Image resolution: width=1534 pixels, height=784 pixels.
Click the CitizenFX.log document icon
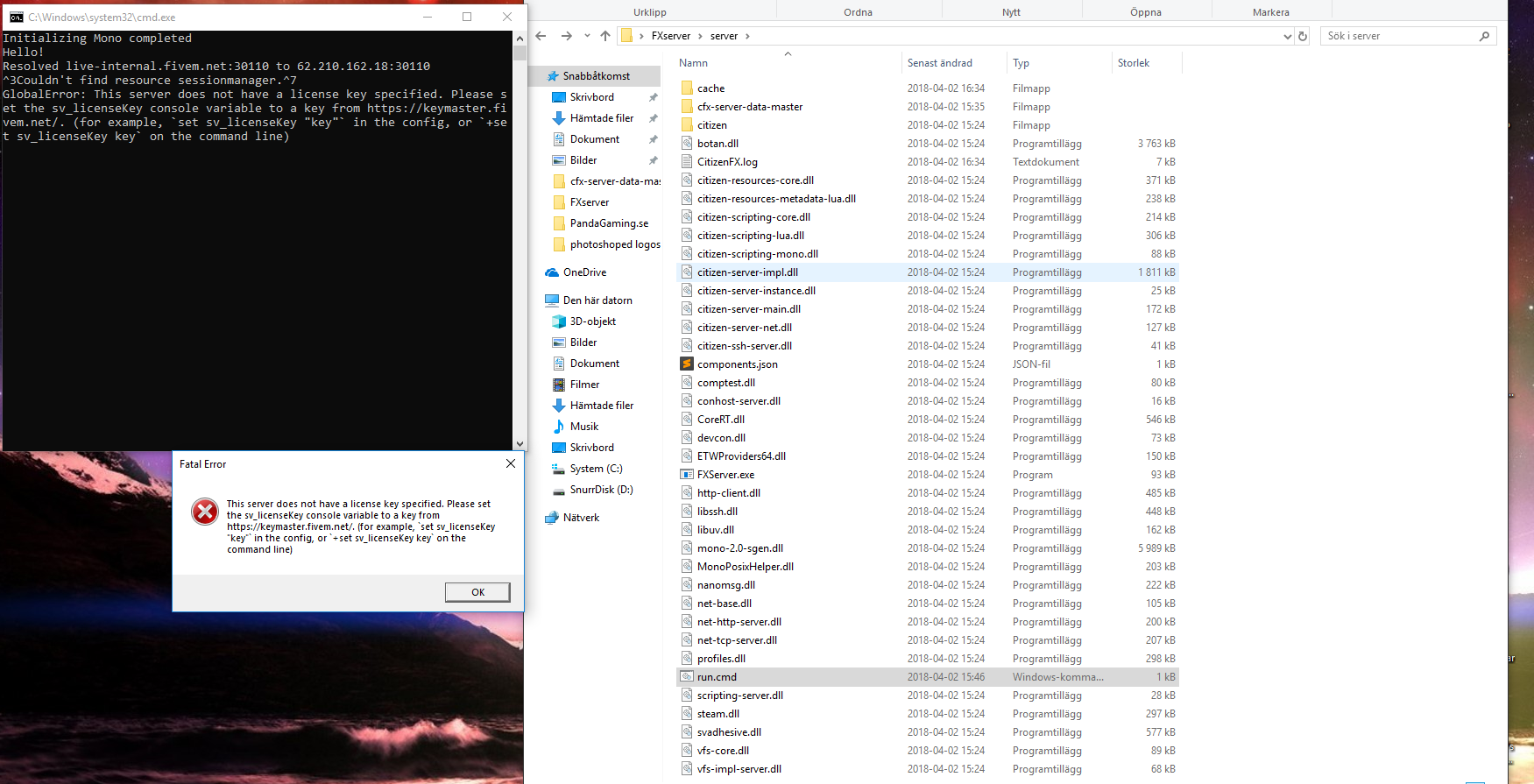pos(687,161)
